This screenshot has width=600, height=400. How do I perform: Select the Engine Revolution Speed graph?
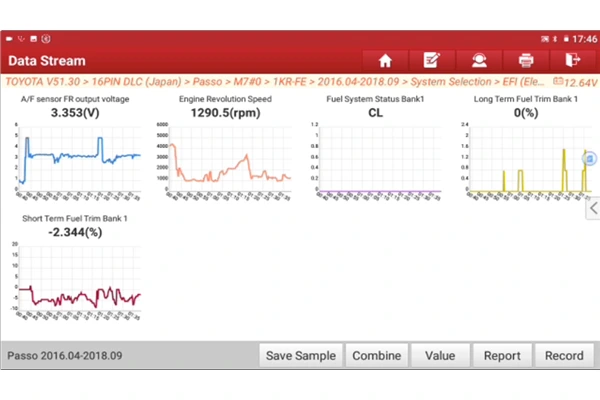[x=224, y=162]
